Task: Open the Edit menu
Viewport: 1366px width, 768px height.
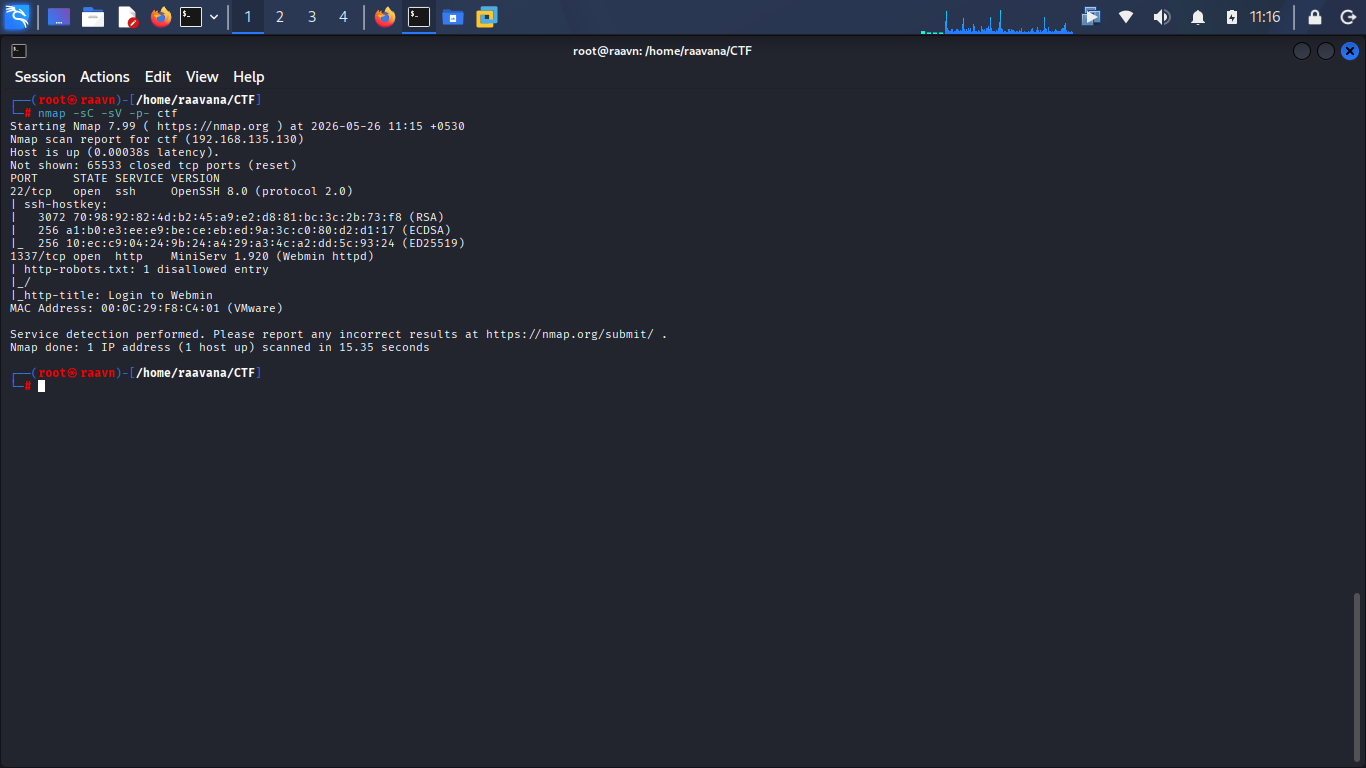Action: coord(158,77)
